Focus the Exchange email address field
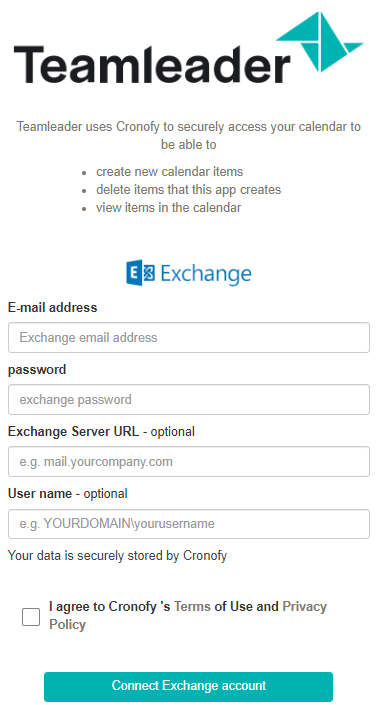This screenshot has height=705, width=383. point(189,338)
